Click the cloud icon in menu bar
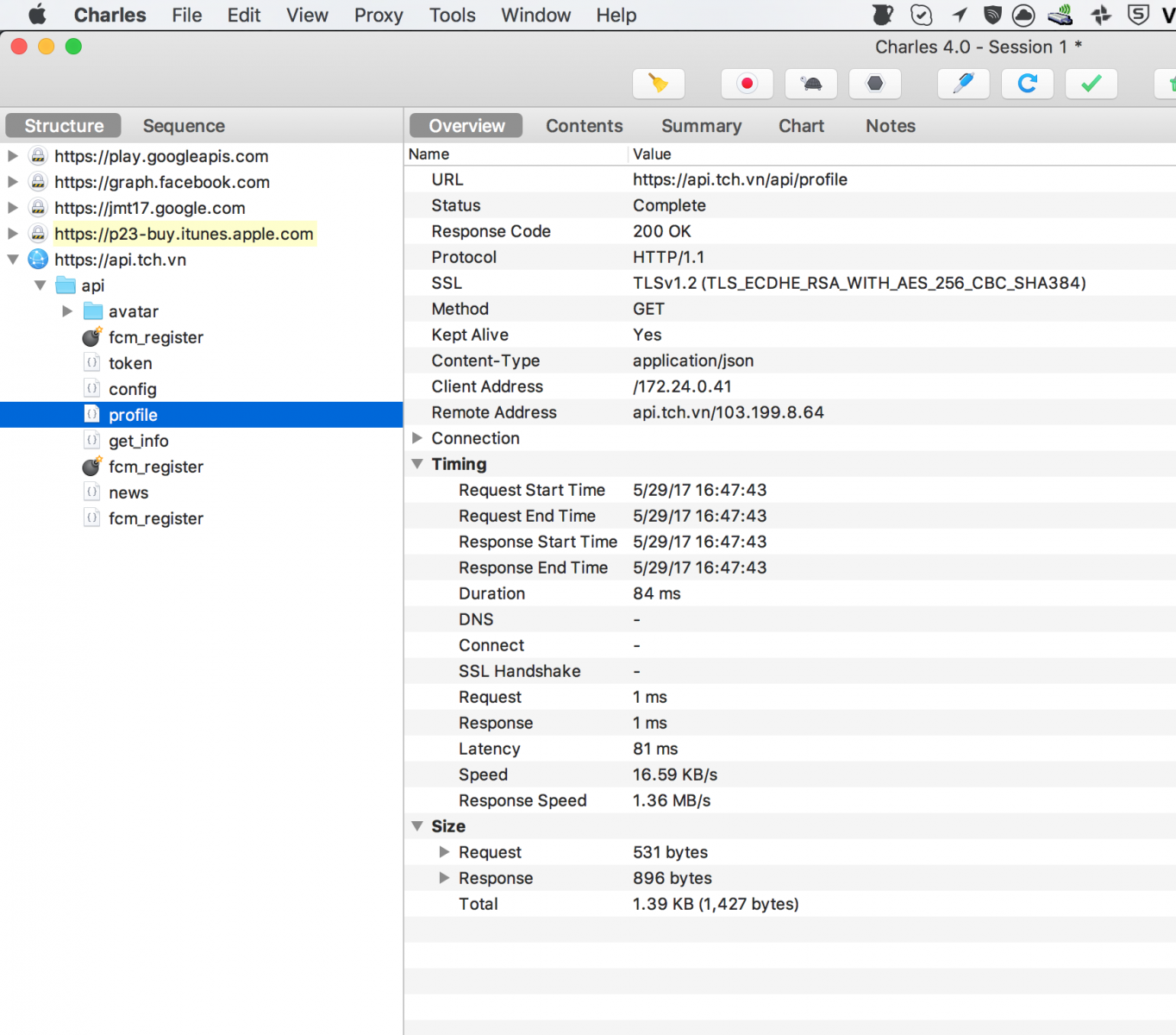 point(1023,15)
